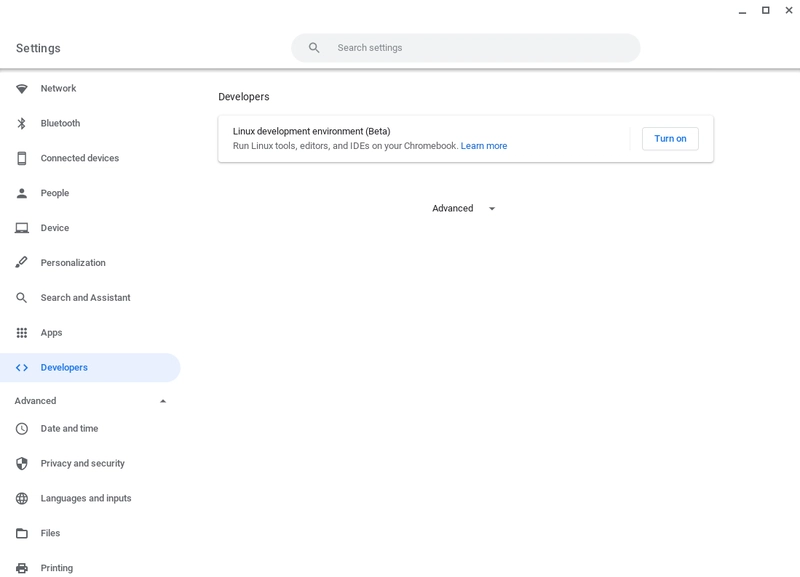Click the Connected devices phone icon
The height and width of the screenshot is (577, 800).
(22, 159)
